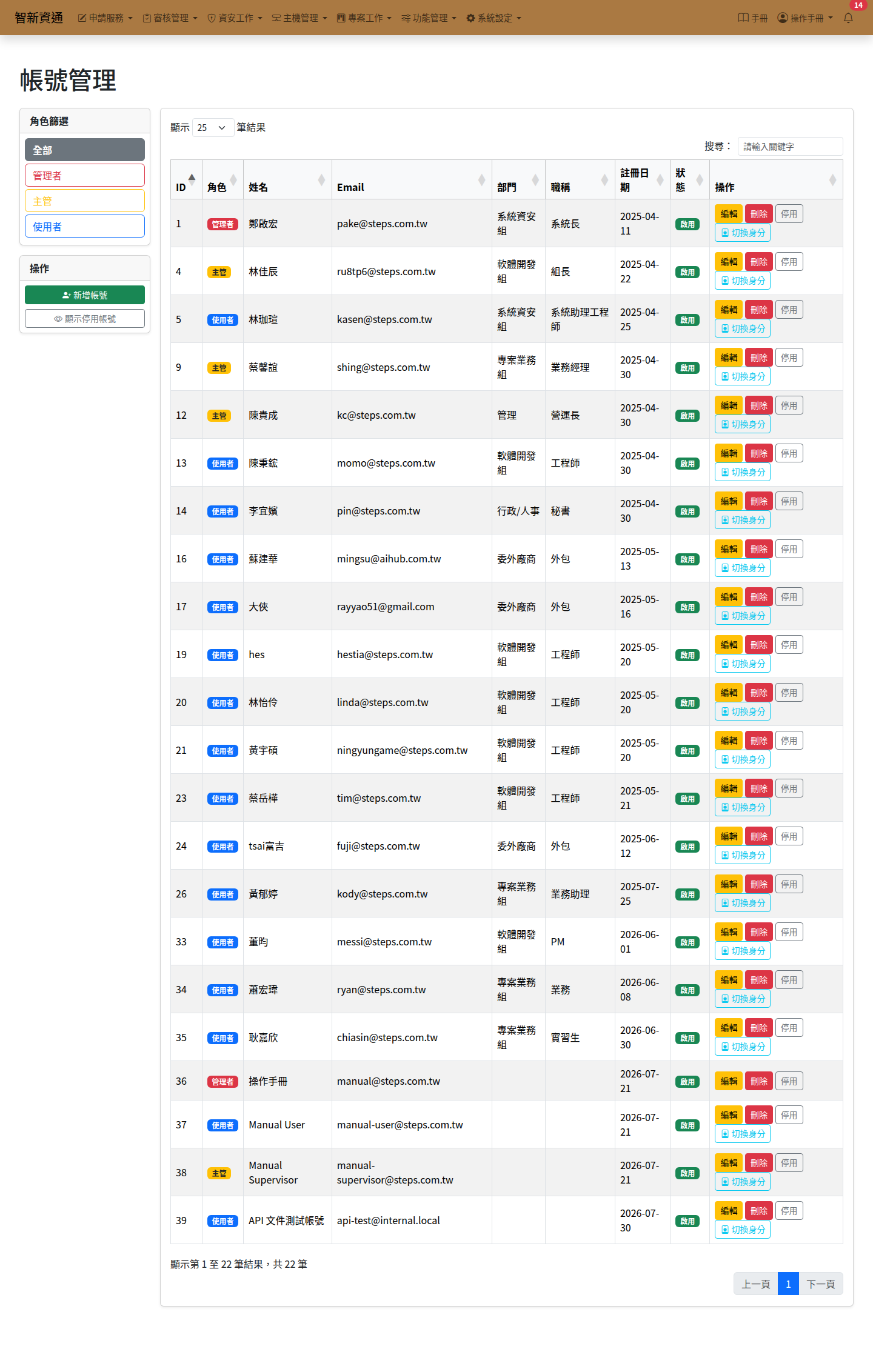Image resolution: width=873 pixels, height=1372 pixels.
Task: Open 系統設定 dropdown menu
Action: coord(494,18)
